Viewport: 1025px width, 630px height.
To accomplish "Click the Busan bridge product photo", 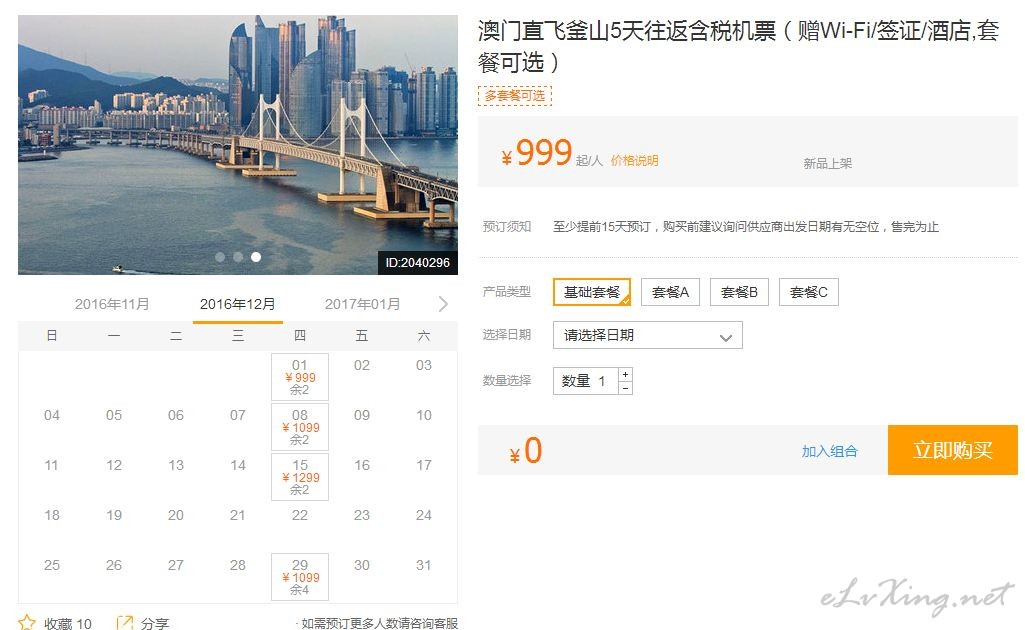I will [x=238, y=144].
